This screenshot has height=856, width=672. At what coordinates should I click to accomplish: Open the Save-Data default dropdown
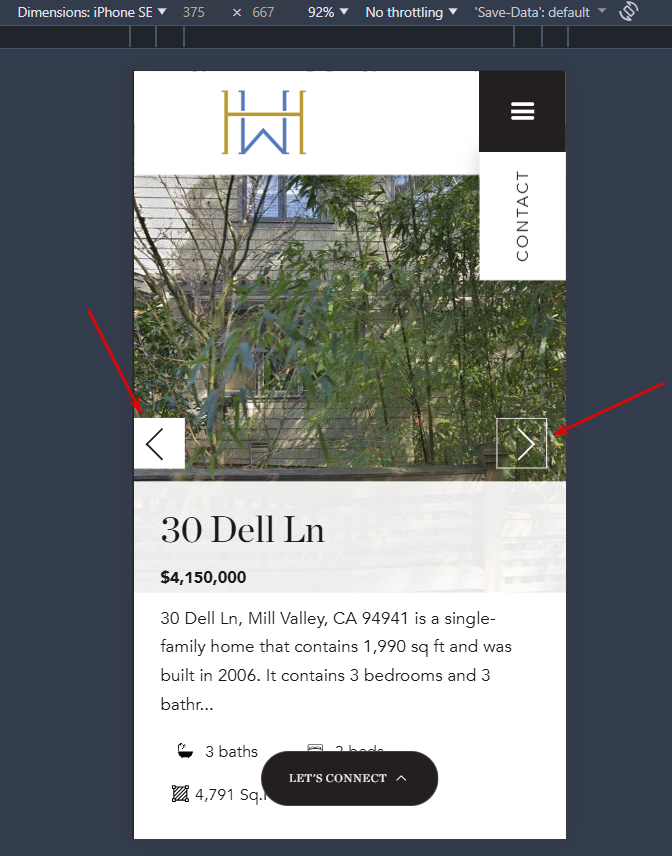[x=540, y=12]
